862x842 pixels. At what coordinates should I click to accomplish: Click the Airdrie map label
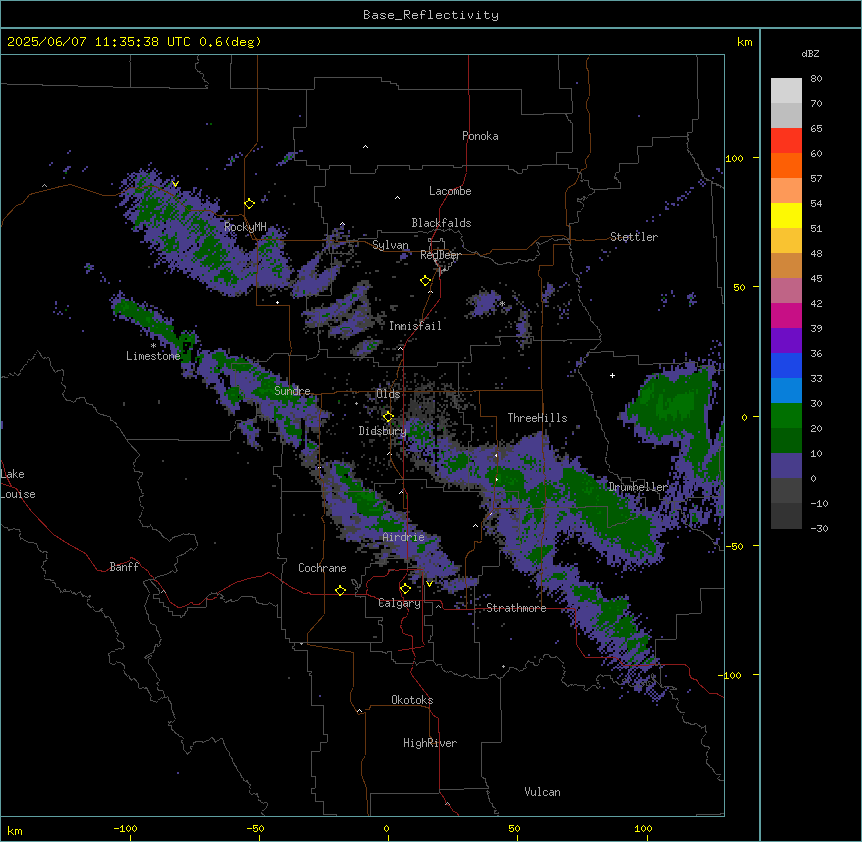404,537
